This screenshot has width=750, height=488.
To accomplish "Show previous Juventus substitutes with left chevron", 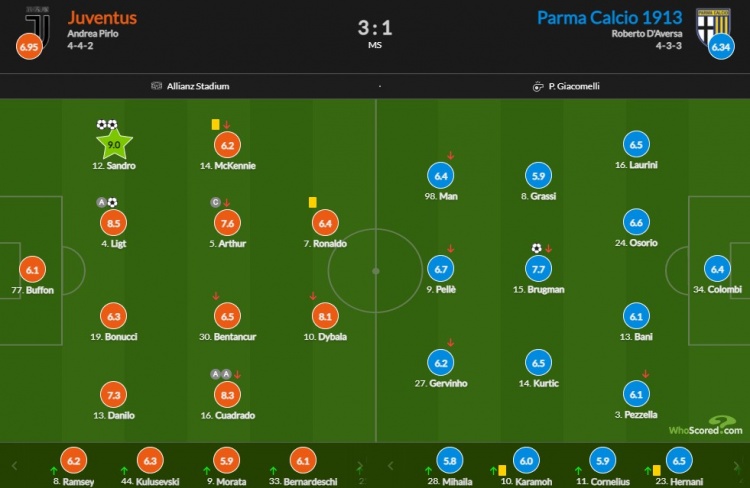I will coord(14,466).
